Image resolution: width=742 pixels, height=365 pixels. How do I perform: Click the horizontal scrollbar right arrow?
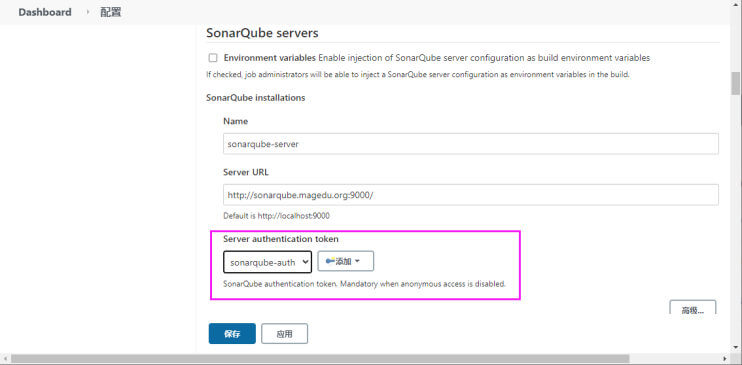pos(724,359)
